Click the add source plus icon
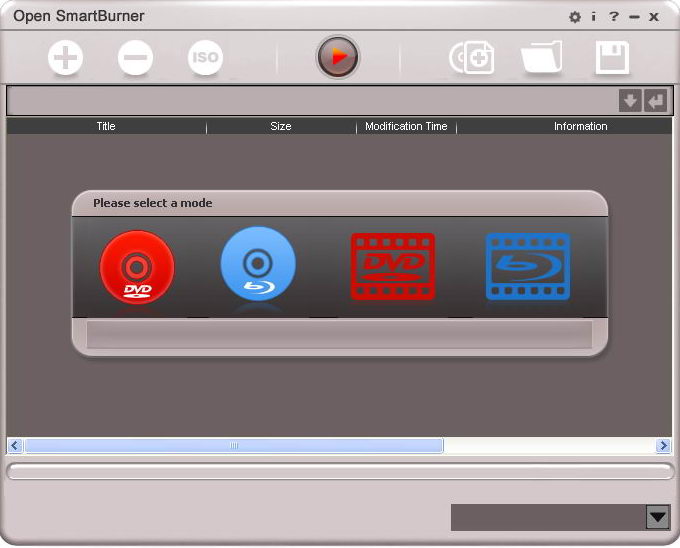680x548 pixels. pyautogui.click(x=65, y=58)
